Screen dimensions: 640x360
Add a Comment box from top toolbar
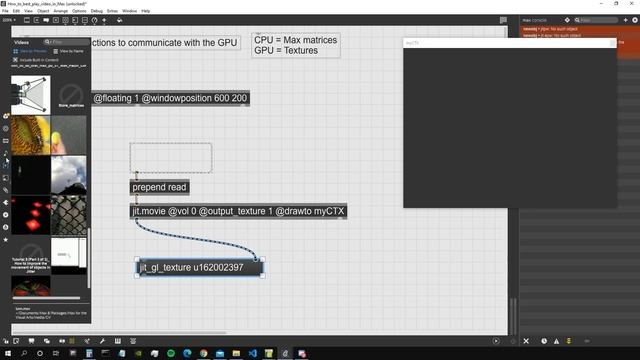pyautogui.click(x=46, y=20)
